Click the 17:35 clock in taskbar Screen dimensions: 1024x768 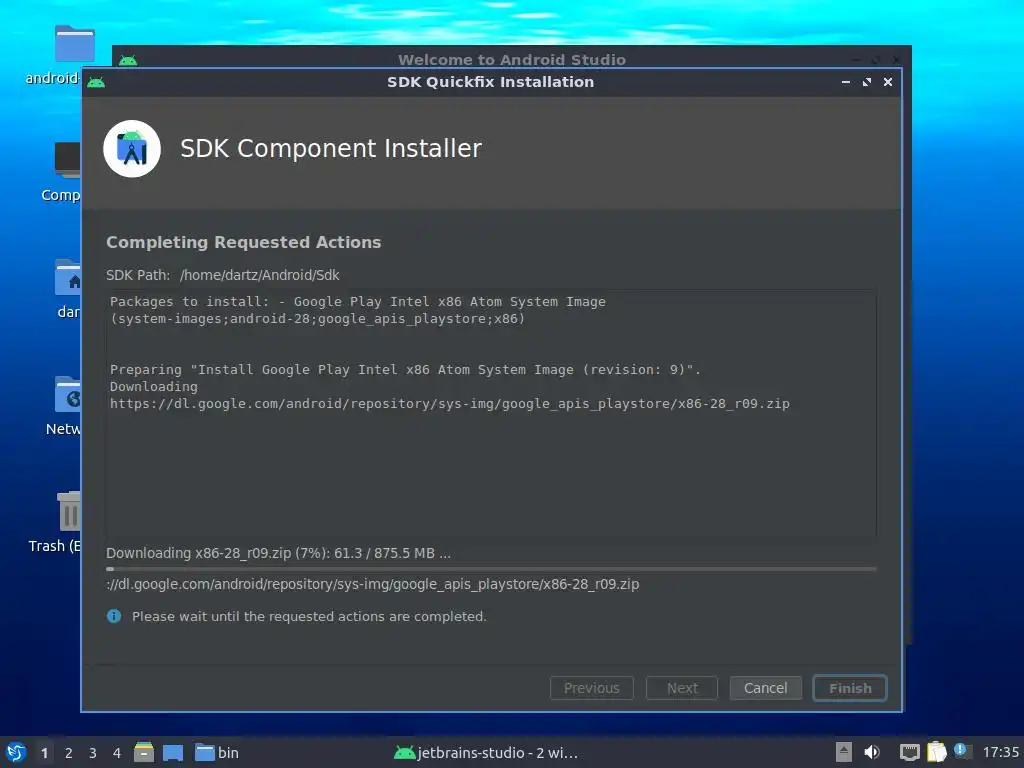(x=1000, y=752)
